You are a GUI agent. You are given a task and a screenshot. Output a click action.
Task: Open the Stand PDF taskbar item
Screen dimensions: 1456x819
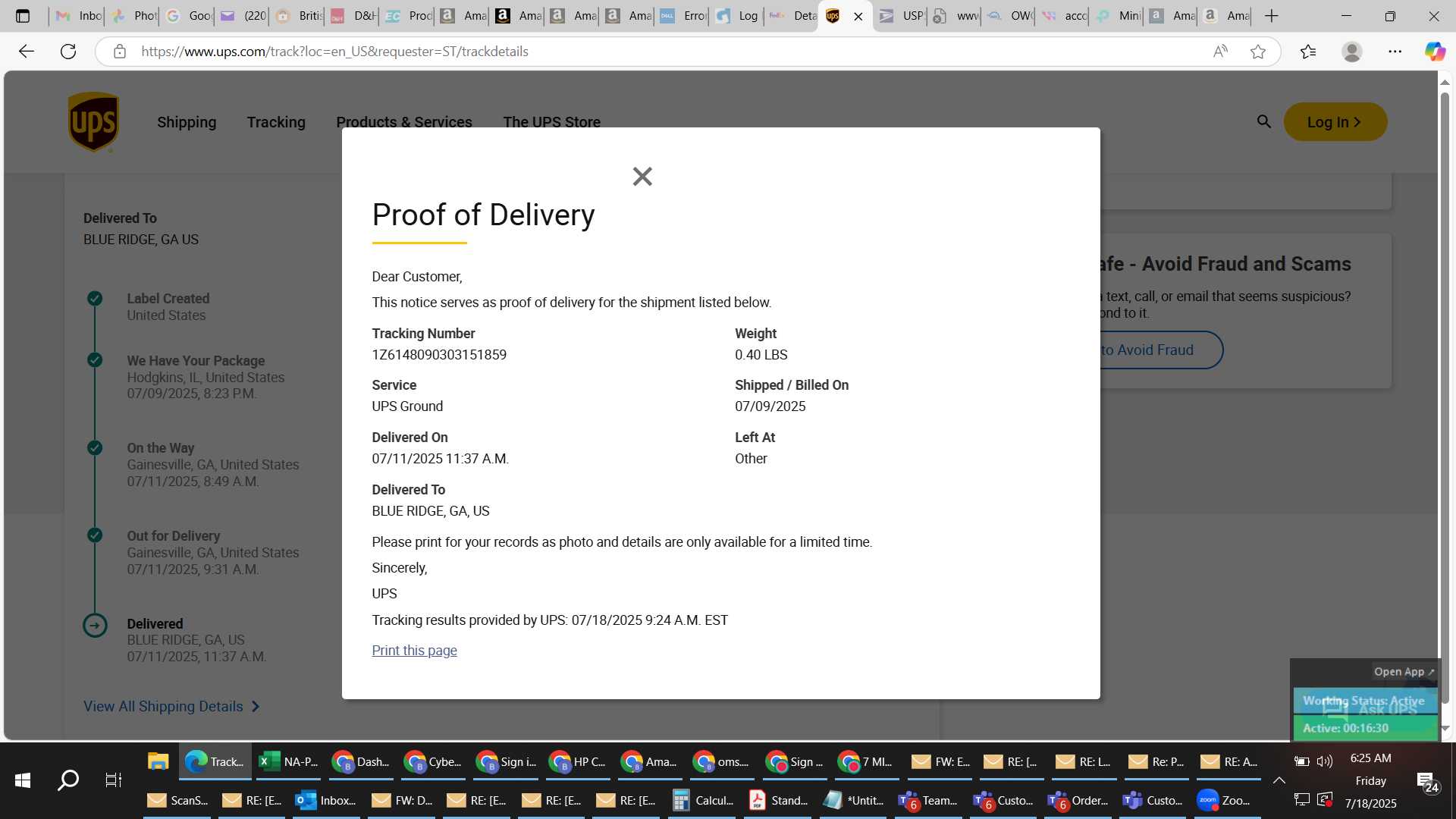pyautogui.click(x=778, y=800)
